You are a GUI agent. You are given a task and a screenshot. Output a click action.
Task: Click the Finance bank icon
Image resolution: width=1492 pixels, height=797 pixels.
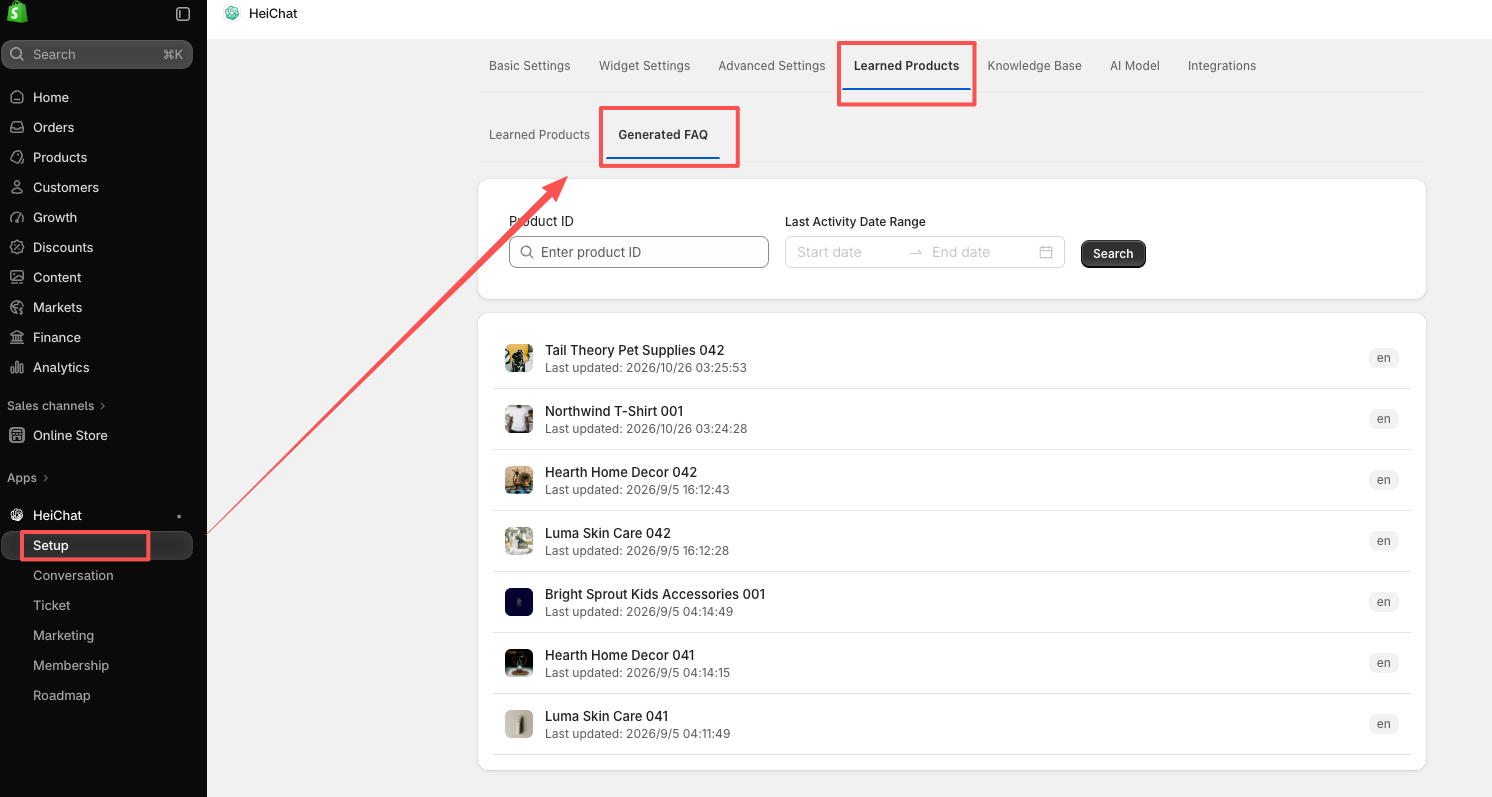(x=16, y=337)
